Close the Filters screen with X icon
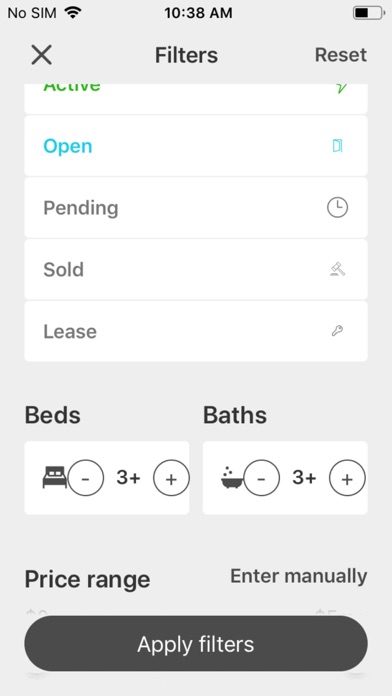 coord(42,55)
